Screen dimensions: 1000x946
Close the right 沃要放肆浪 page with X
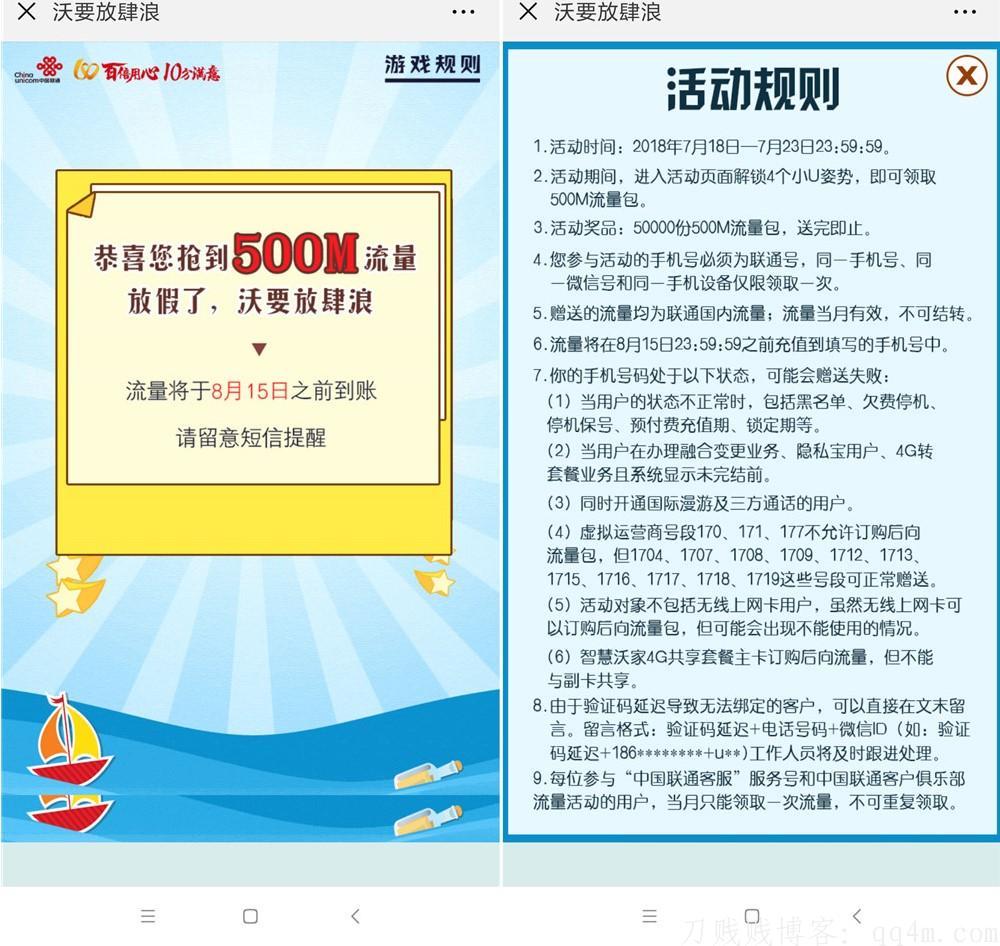click(x=528, y=11)
